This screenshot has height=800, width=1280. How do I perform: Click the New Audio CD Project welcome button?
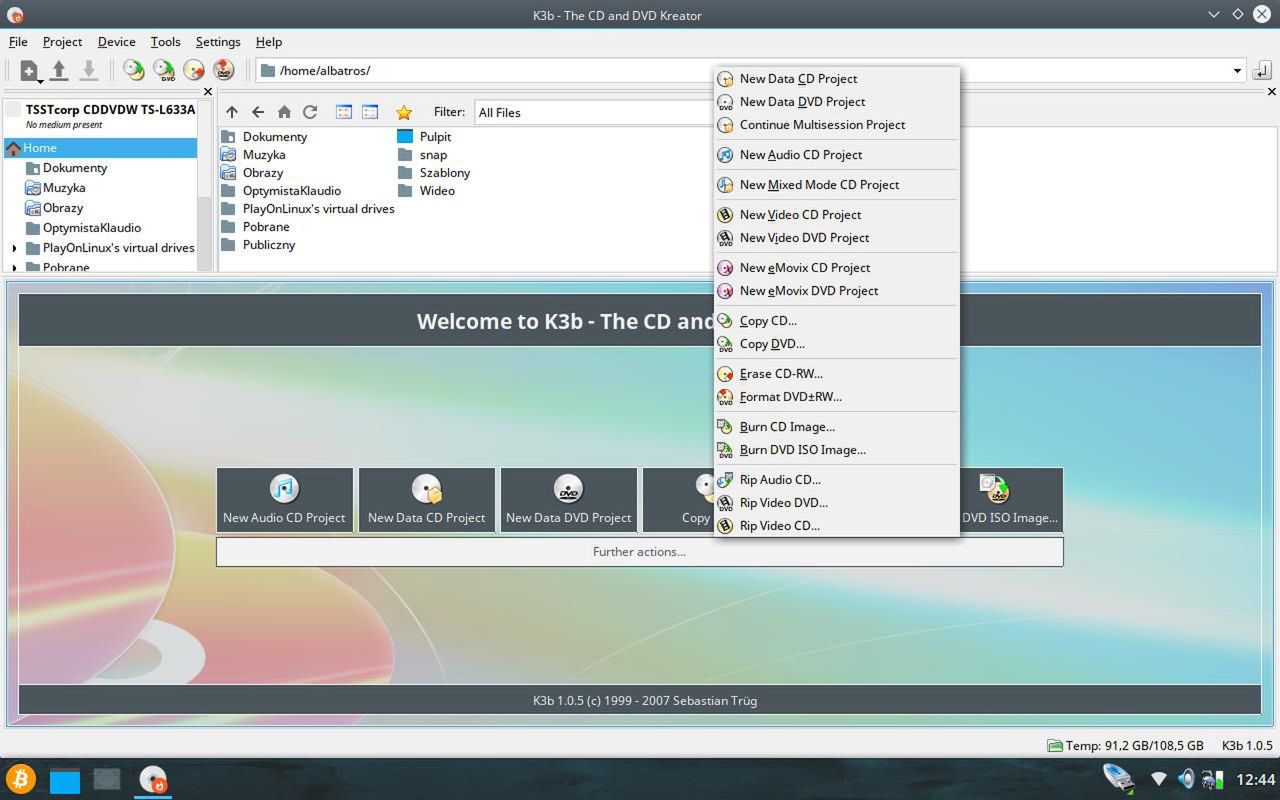click(x=284, y=499)
